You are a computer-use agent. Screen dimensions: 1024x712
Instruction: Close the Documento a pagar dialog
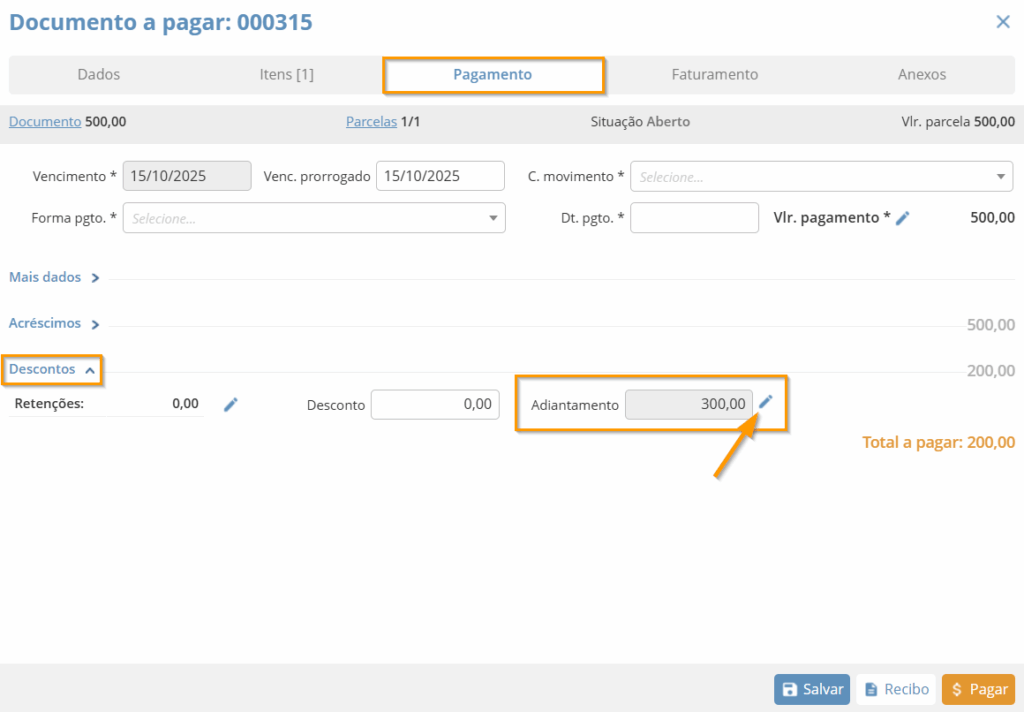click(1002, 22)
